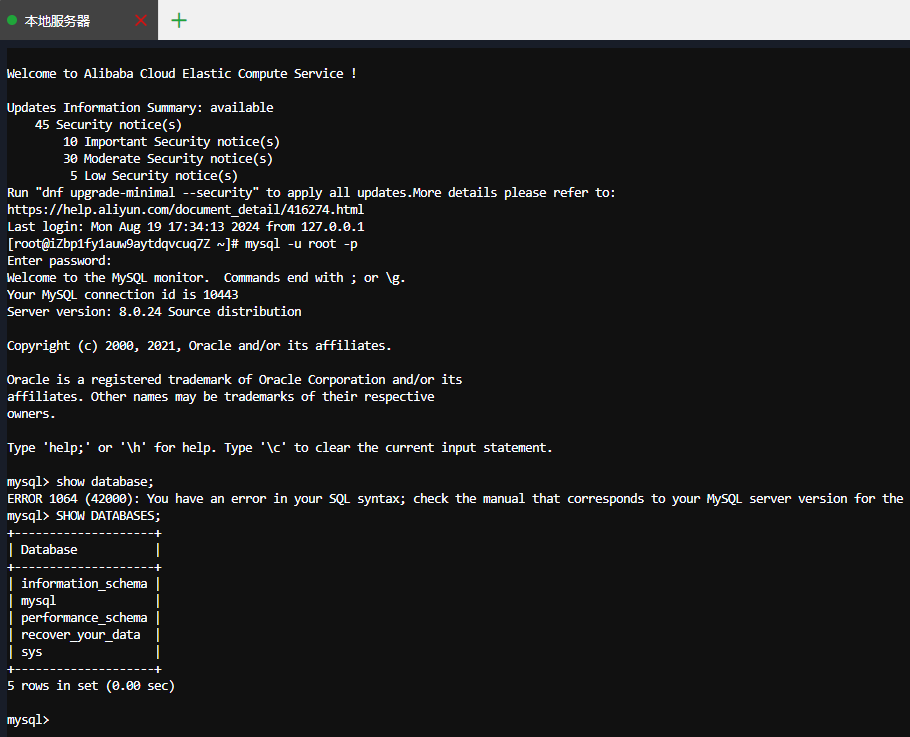Click the 'Welcome to the MySQL monitor' line
The width and height of the screenshot is (910, 737).
click(x=206, y=277)
